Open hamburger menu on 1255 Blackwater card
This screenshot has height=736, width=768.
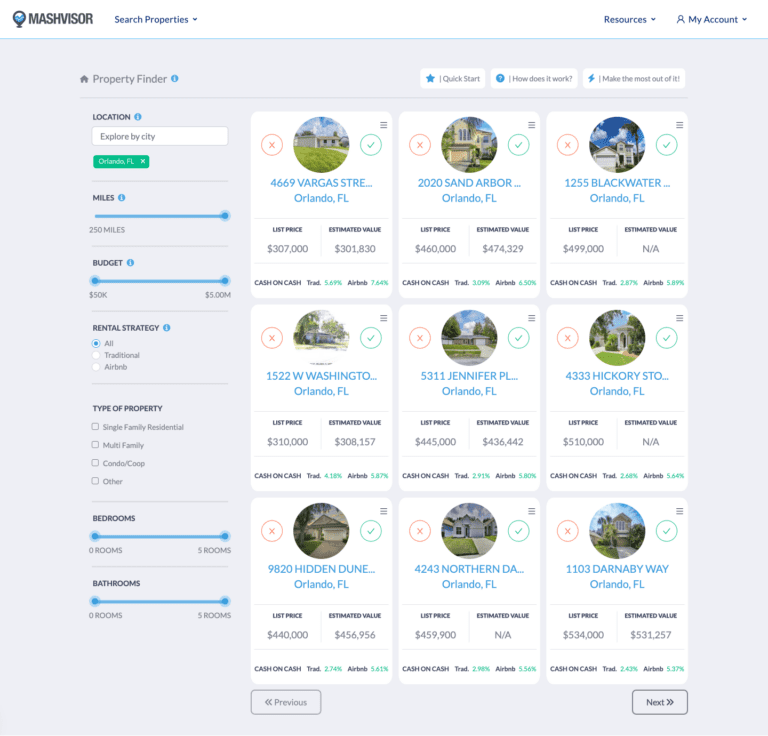tap(680, 125)
